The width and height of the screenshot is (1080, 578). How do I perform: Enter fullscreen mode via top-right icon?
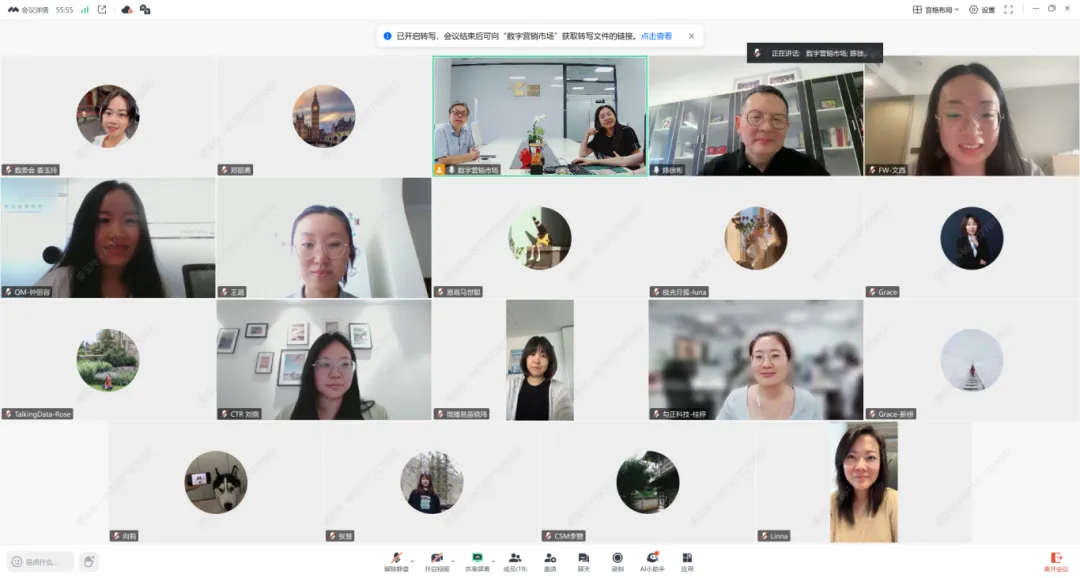coord(1008,10)
